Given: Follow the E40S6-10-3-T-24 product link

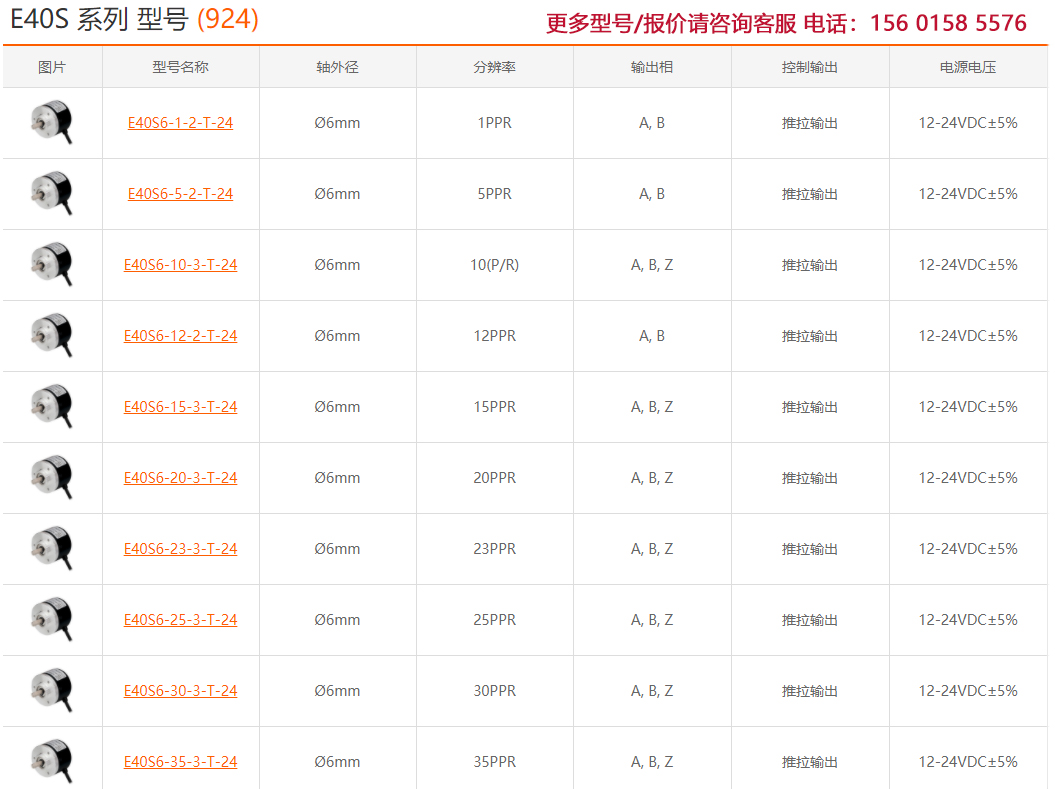Looking at the screenshot, I should click(x=180, y=265).
